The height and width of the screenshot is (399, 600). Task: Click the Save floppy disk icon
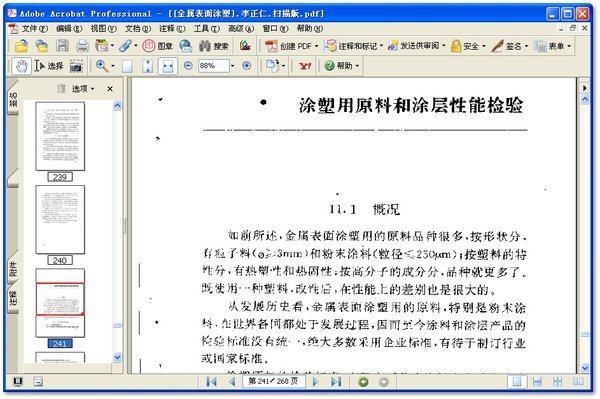click(62, 46)
